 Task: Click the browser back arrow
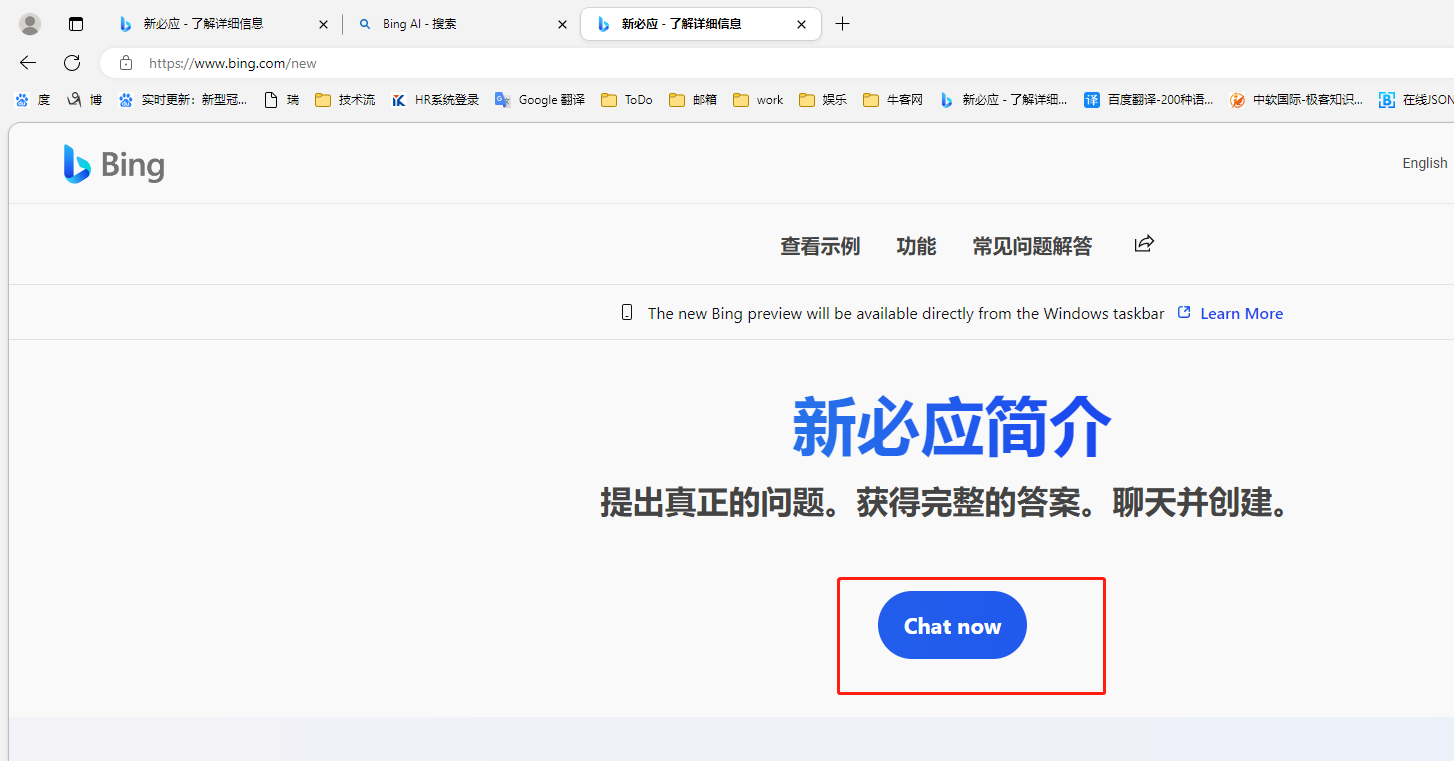coord(28,63)
